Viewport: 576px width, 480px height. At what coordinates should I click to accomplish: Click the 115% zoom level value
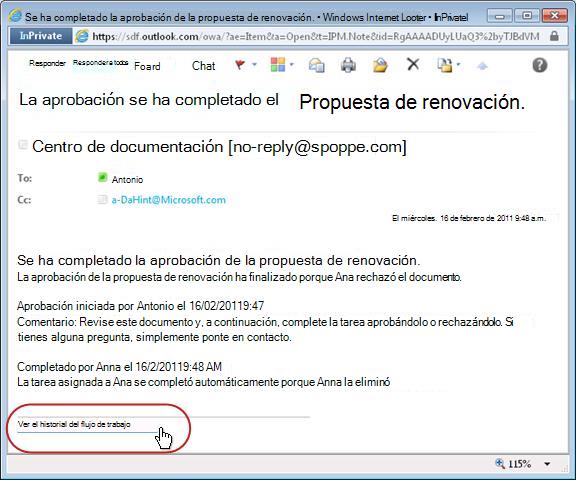point(519,464)
